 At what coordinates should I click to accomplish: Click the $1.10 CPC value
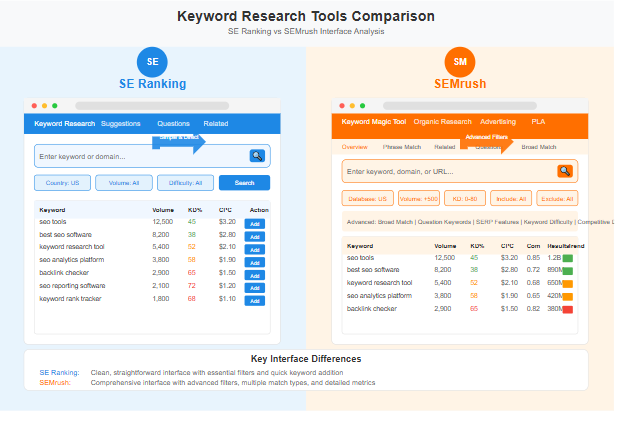click(227, 298)
